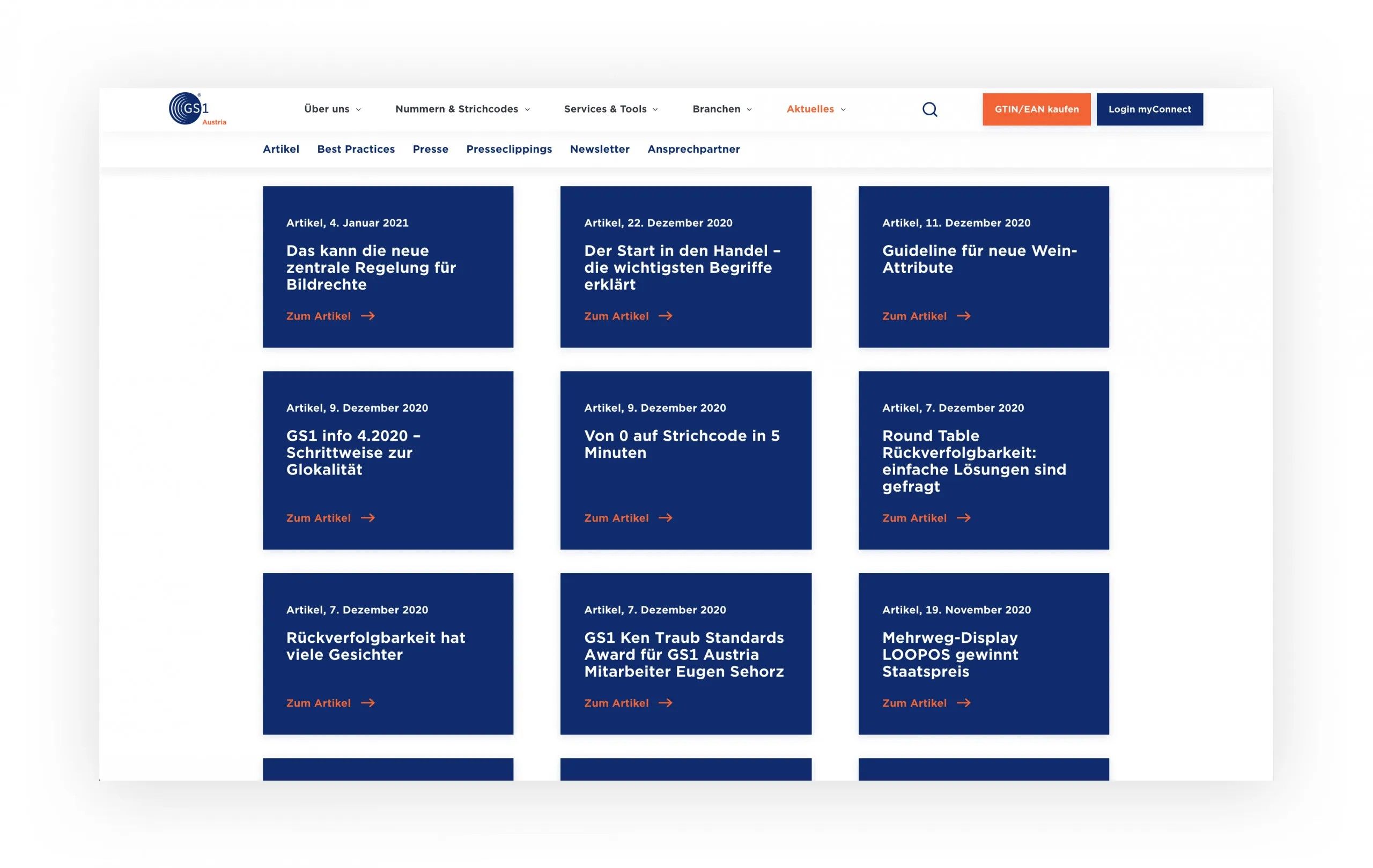Click arrow icon on Wein-Attribute article card

pyautogui.click(x=963, y=316)
